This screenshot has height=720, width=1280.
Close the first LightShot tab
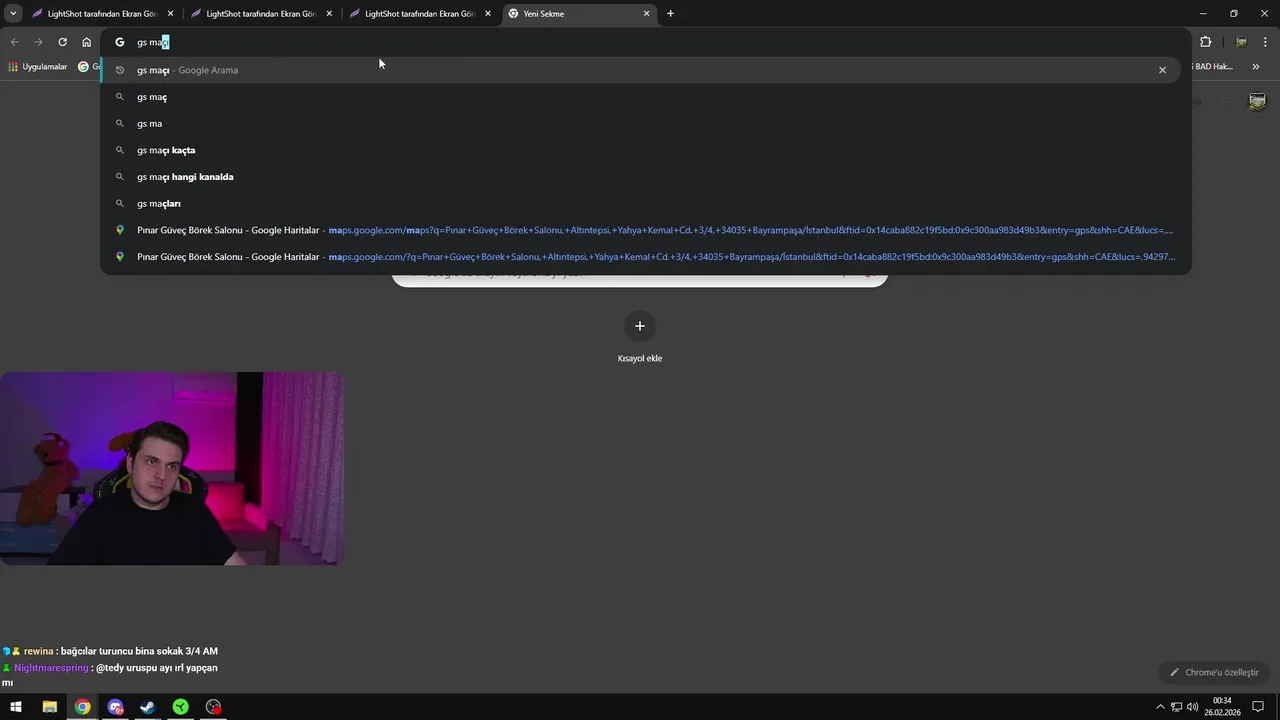coord(170,14)
